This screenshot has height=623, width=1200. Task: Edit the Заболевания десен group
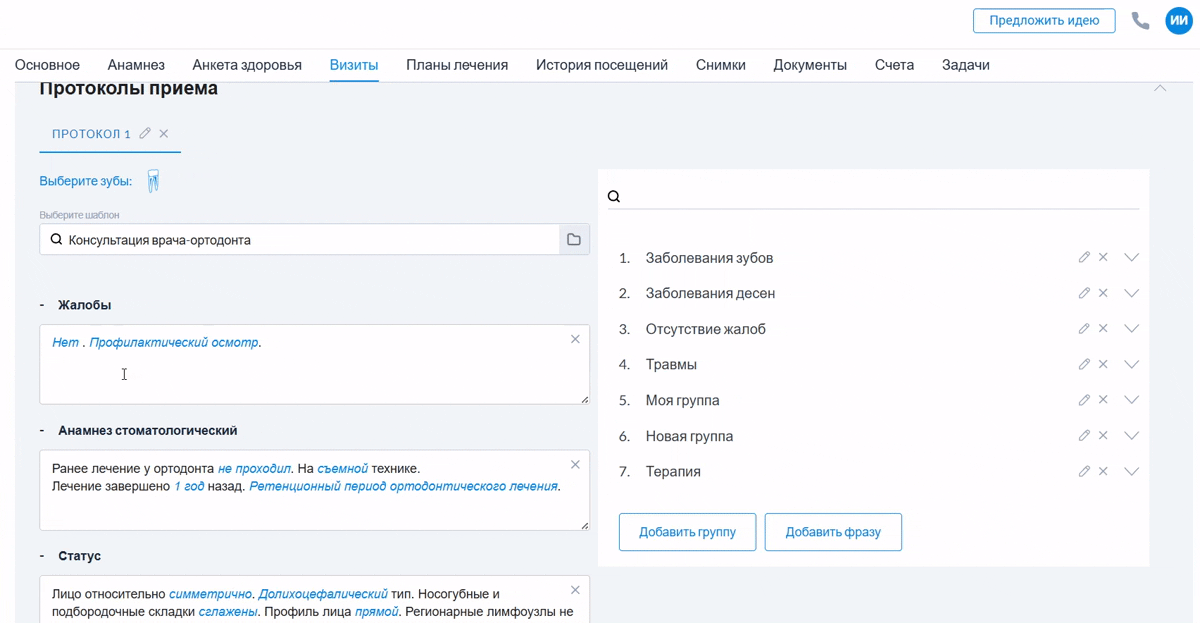click(x=1084, y=293)
